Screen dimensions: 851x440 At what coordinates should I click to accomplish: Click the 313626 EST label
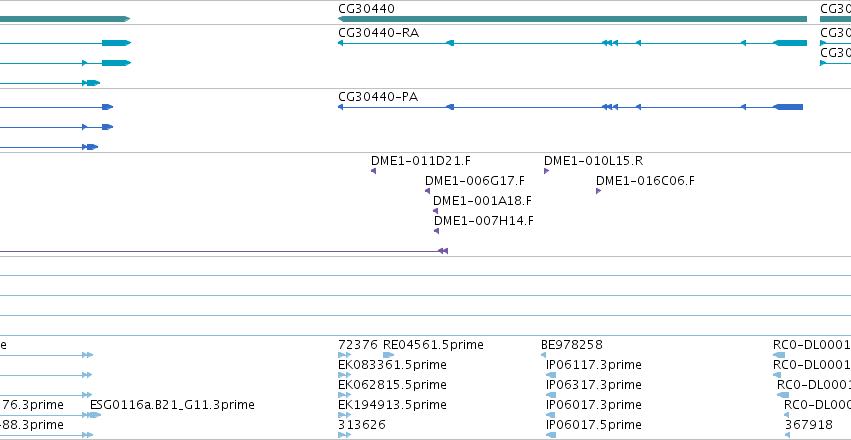click(362, 425)
